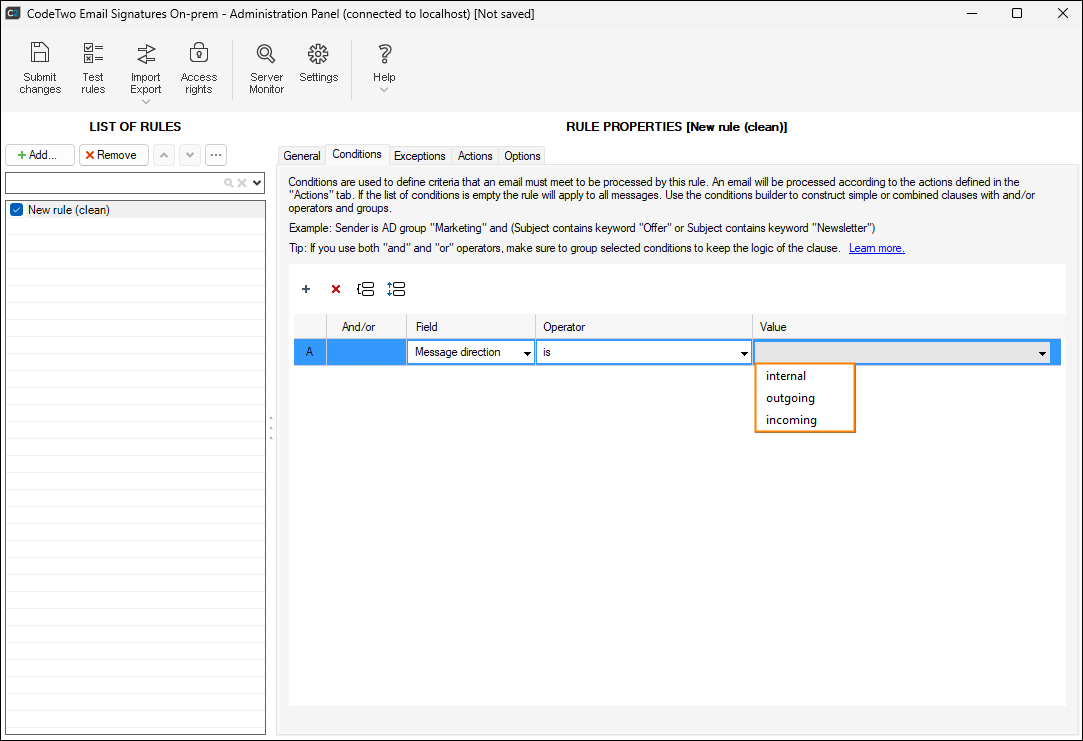
Task: Choose "outgoing" from the value list
Action: pyautogui.click(x=790, y=398)
